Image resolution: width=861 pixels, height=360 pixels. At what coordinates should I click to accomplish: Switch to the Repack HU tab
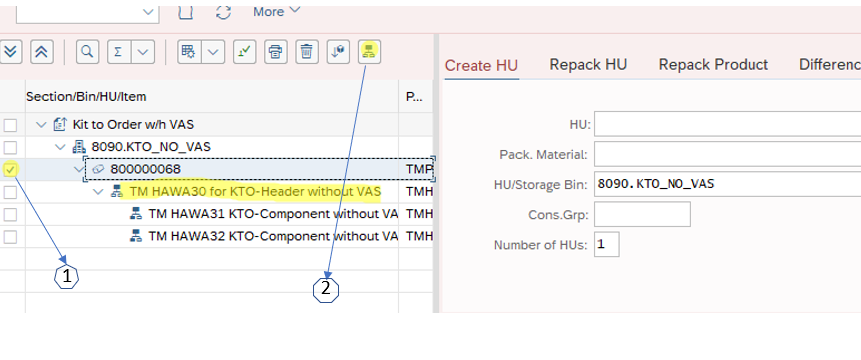(x=588, y=65)
